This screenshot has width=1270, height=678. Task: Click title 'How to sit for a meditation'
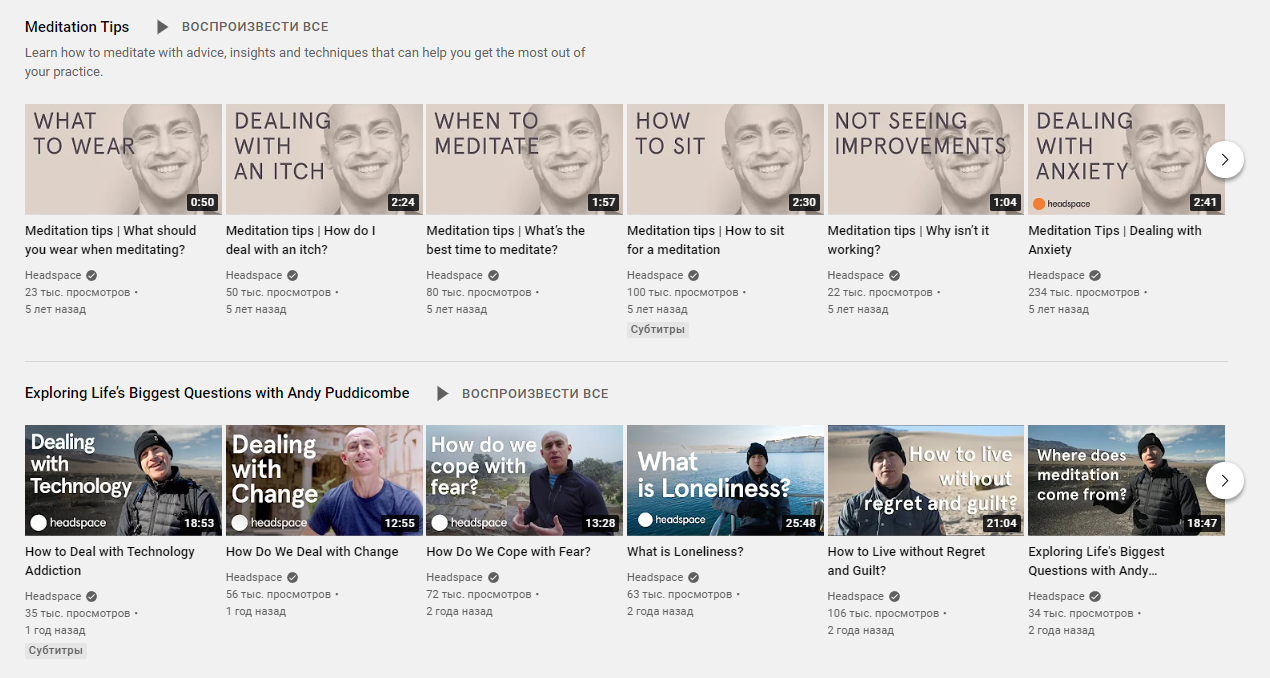(706, 240)
